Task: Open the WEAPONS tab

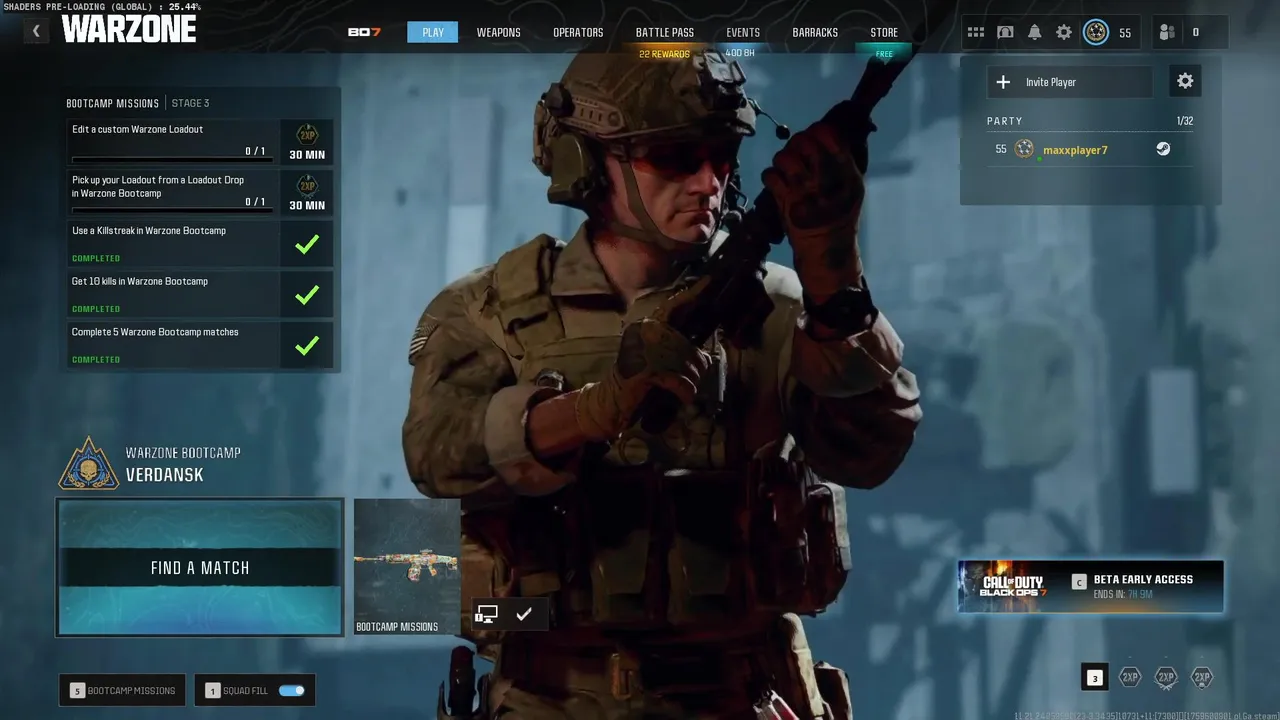Action: 498,32
